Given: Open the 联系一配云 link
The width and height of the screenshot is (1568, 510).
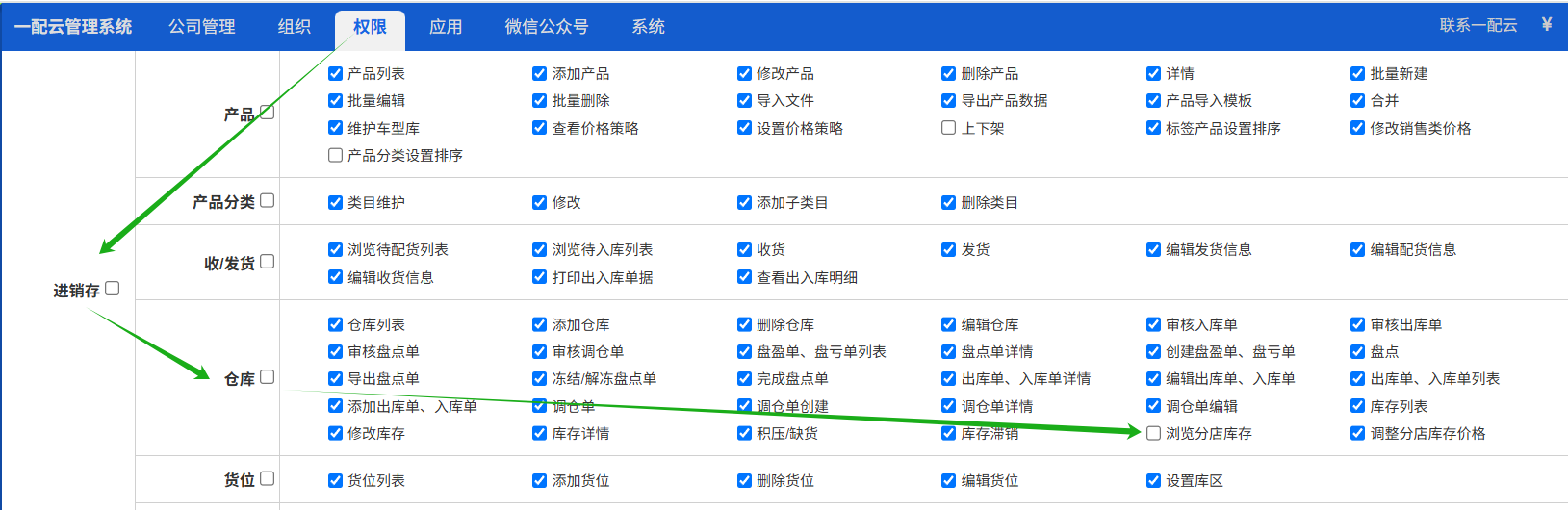Looking at the screenshot, I should 1478,26.
